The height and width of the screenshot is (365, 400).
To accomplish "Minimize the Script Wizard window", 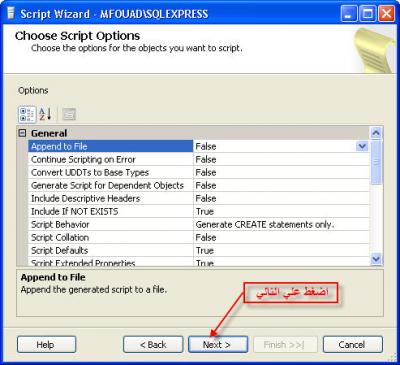I will [x=349, y=14].
